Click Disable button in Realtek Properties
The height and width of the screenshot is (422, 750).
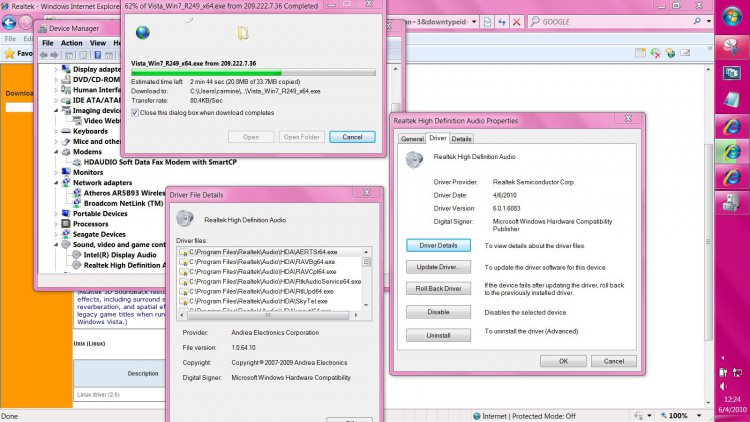(438, 312)
